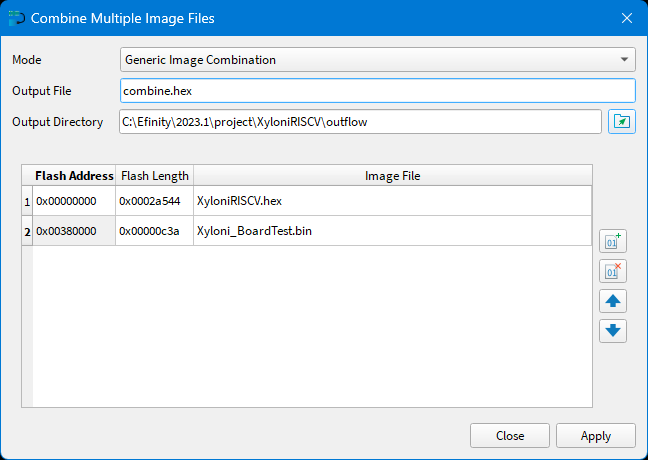The image size is (648, 460).
Task: Open the Mode dropdown list
Action: [x=377, y=60]
